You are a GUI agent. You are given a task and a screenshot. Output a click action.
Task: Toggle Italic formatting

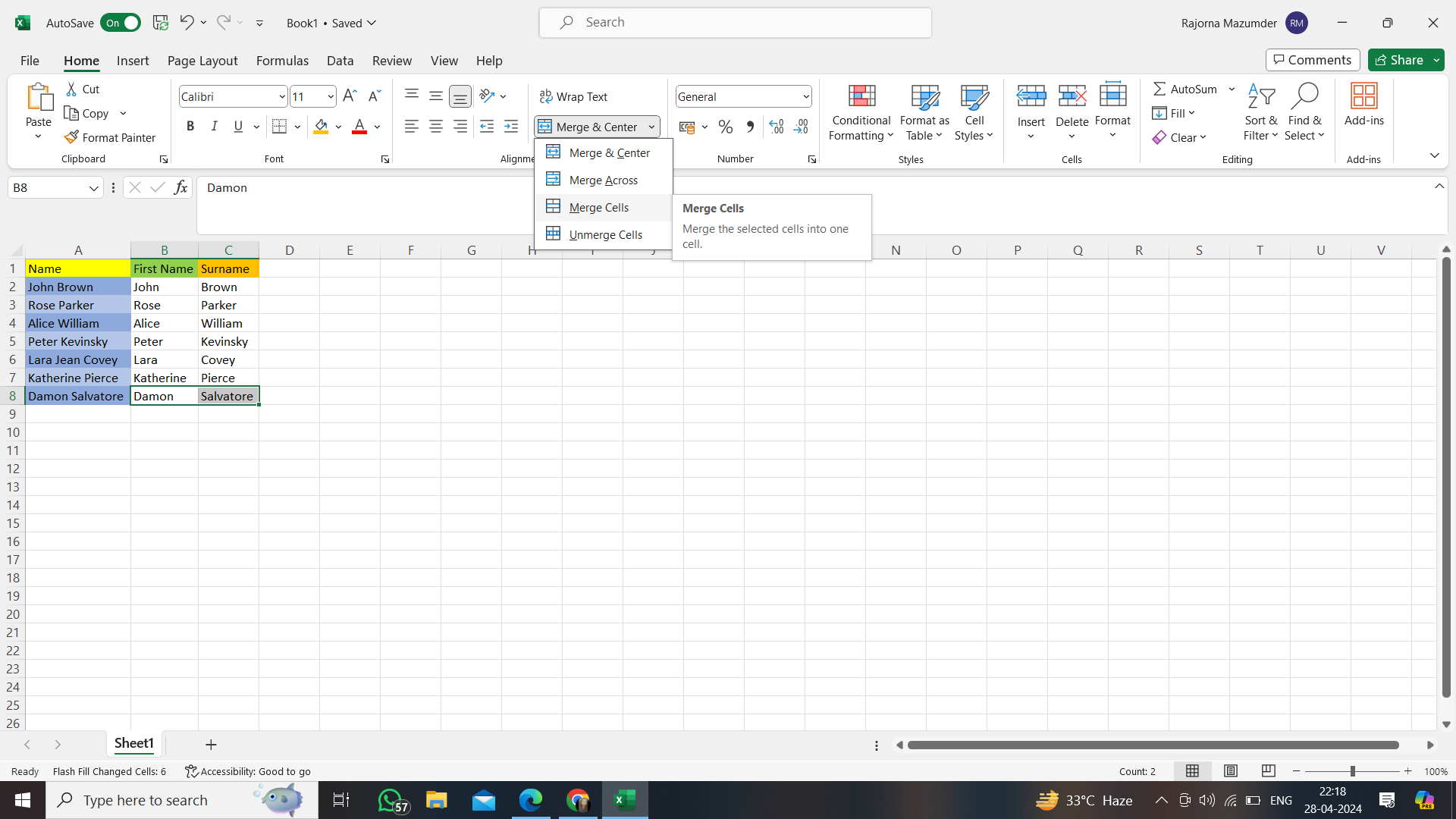(215, 127)
